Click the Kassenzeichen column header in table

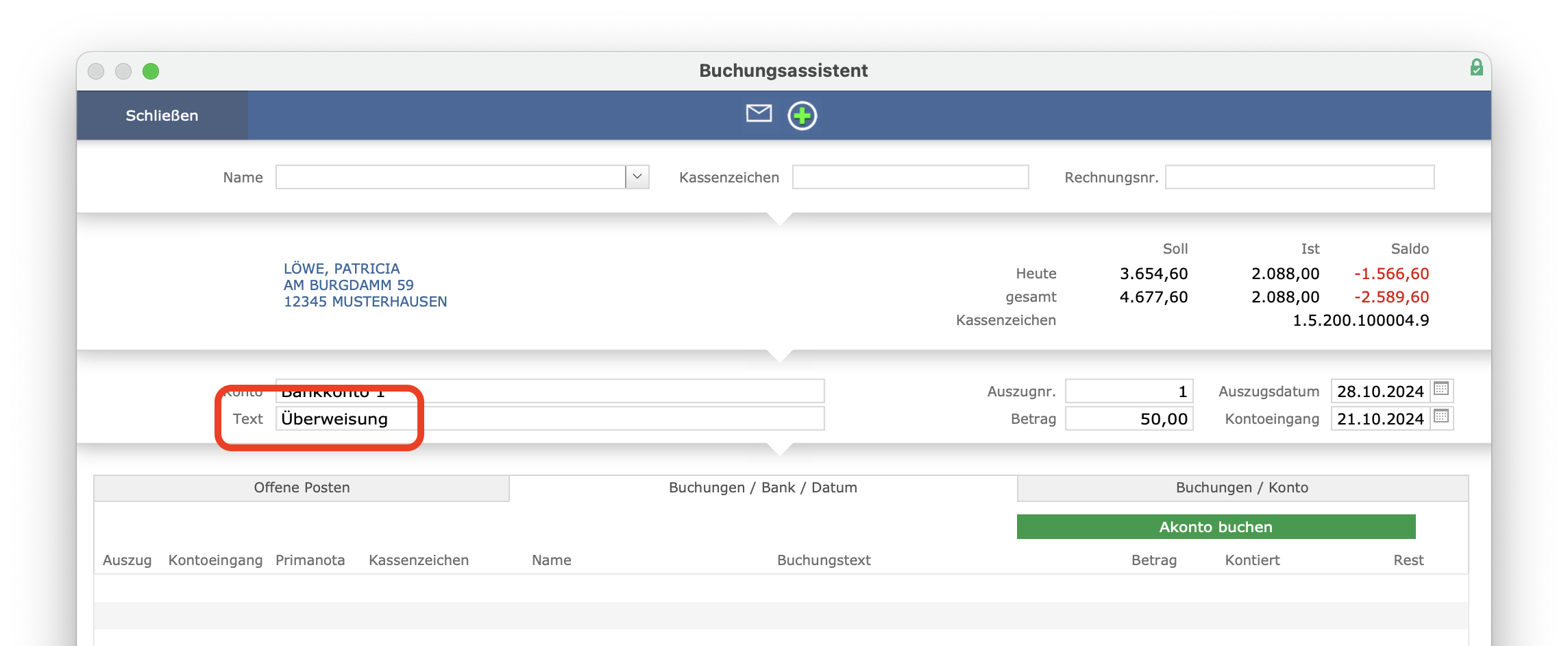pos(419,560)
